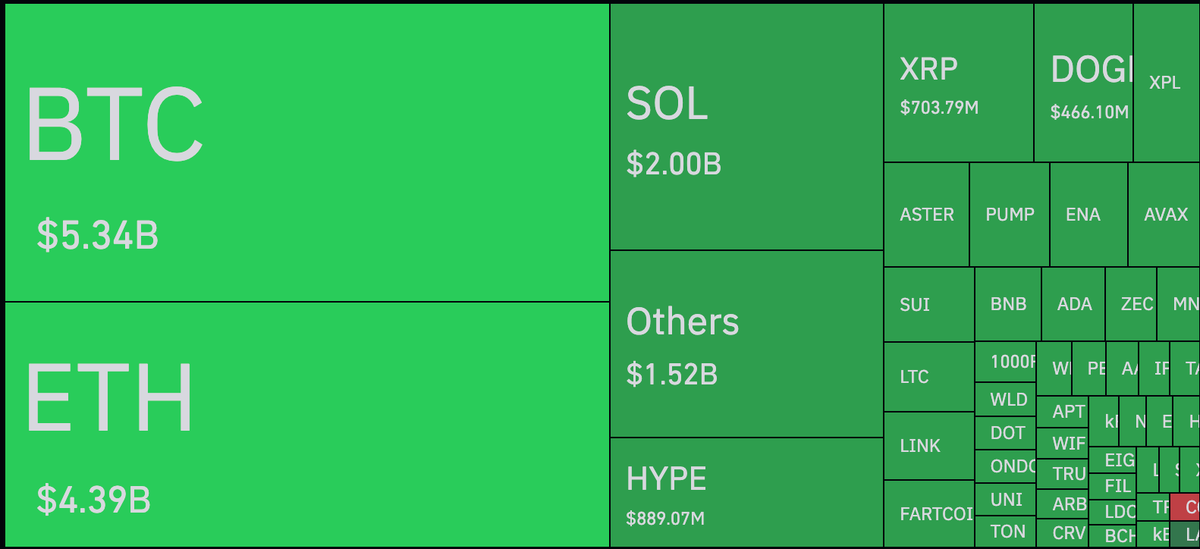Select the ENA tile

pos(1088,214)
